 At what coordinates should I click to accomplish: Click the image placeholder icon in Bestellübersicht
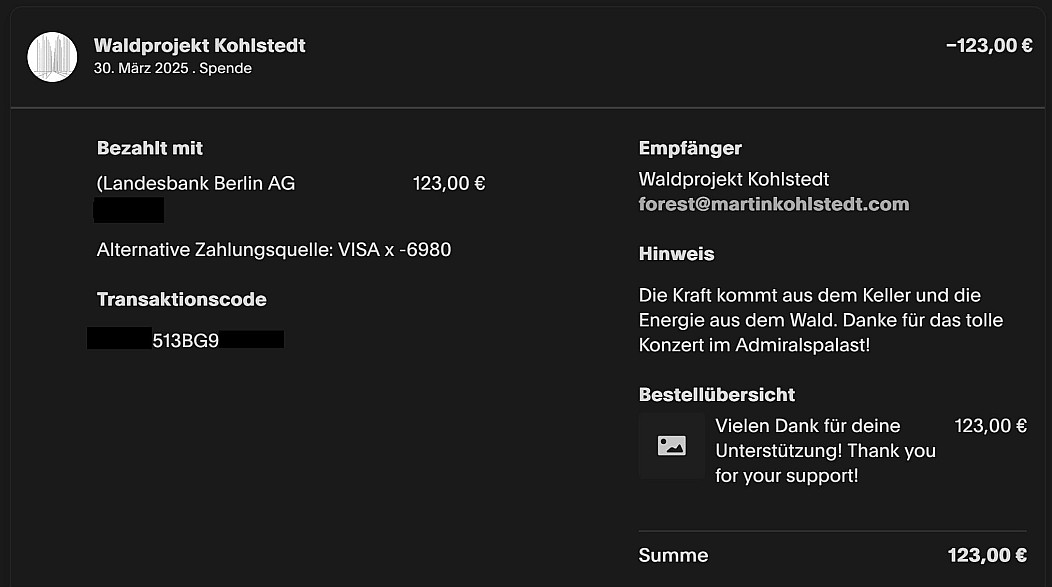671,446
